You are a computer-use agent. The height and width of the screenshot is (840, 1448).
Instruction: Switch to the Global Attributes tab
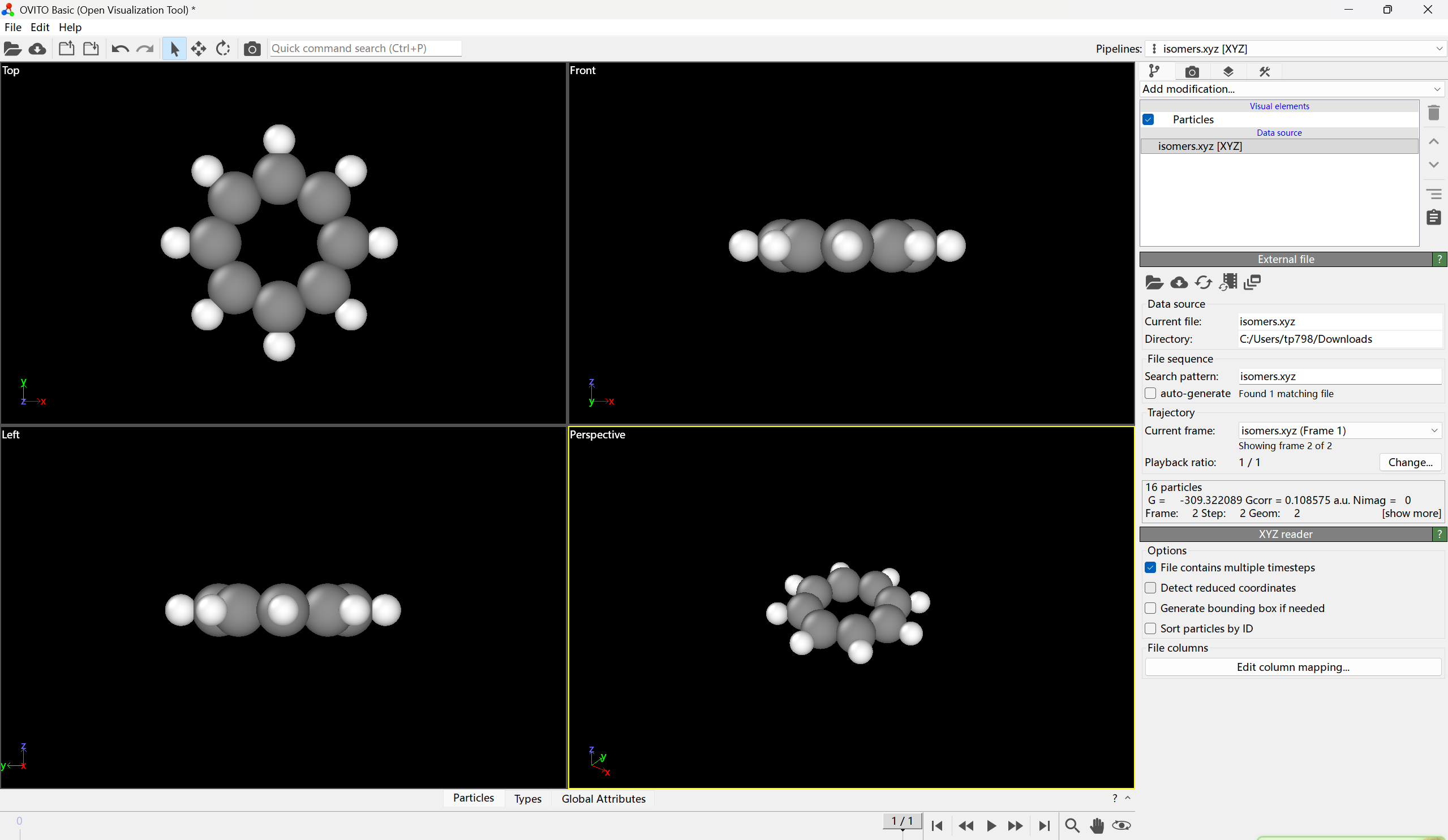pyautogui.click(x=603, y=799)
